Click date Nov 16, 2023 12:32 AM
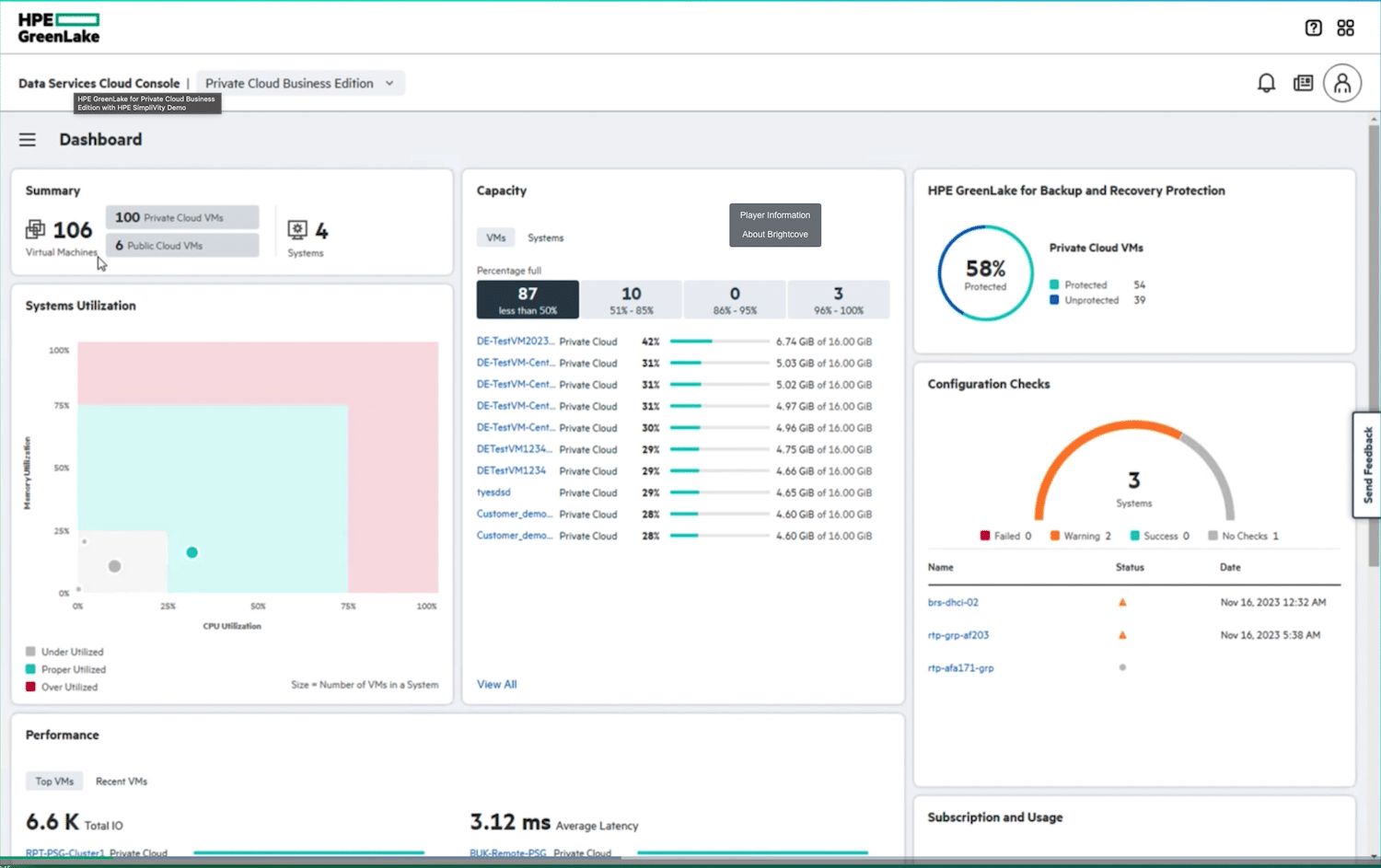This screenshot has width=1381, height=868. tap(1273, 602)
